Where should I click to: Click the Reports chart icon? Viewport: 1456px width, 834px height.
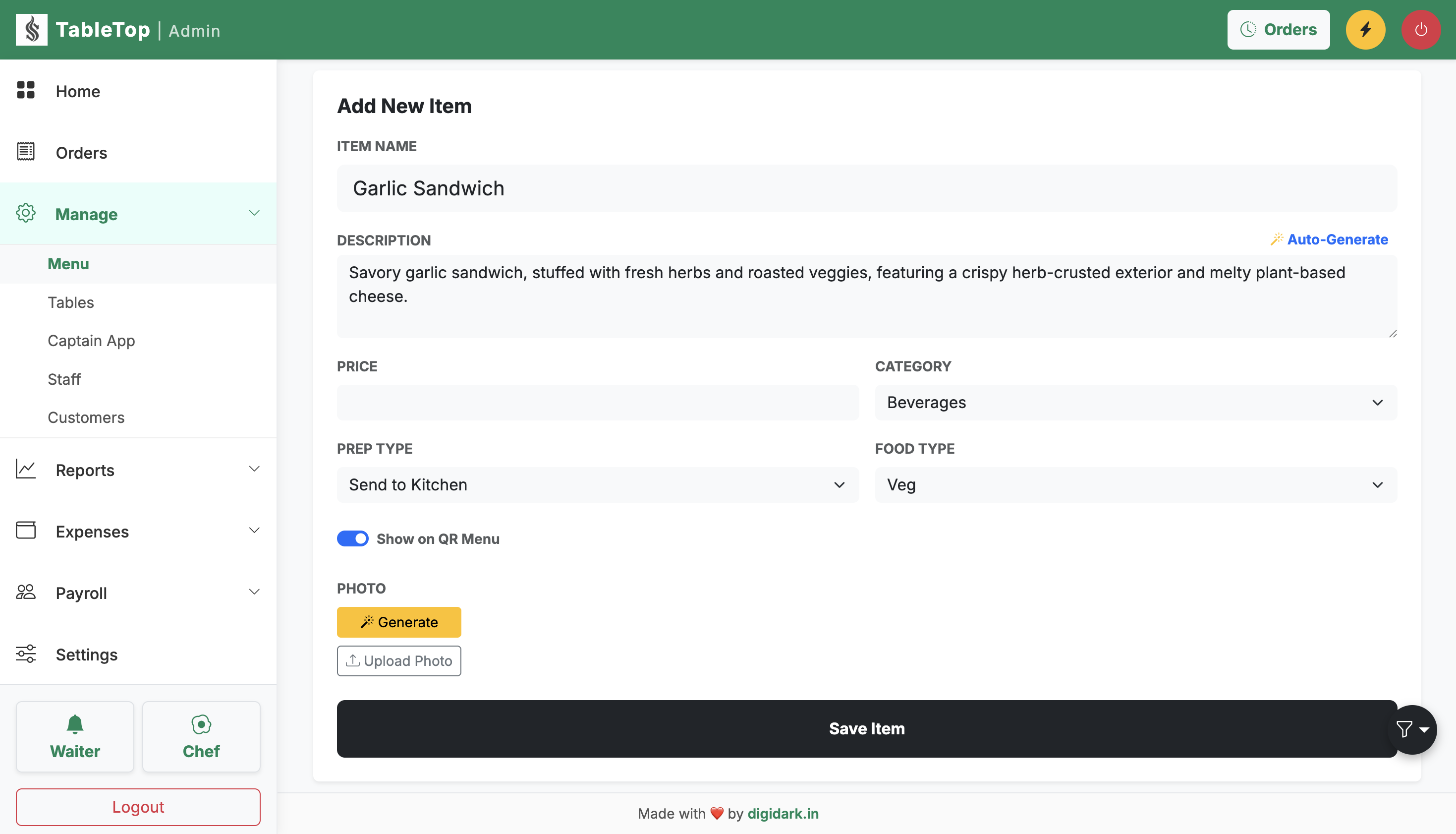26,469
